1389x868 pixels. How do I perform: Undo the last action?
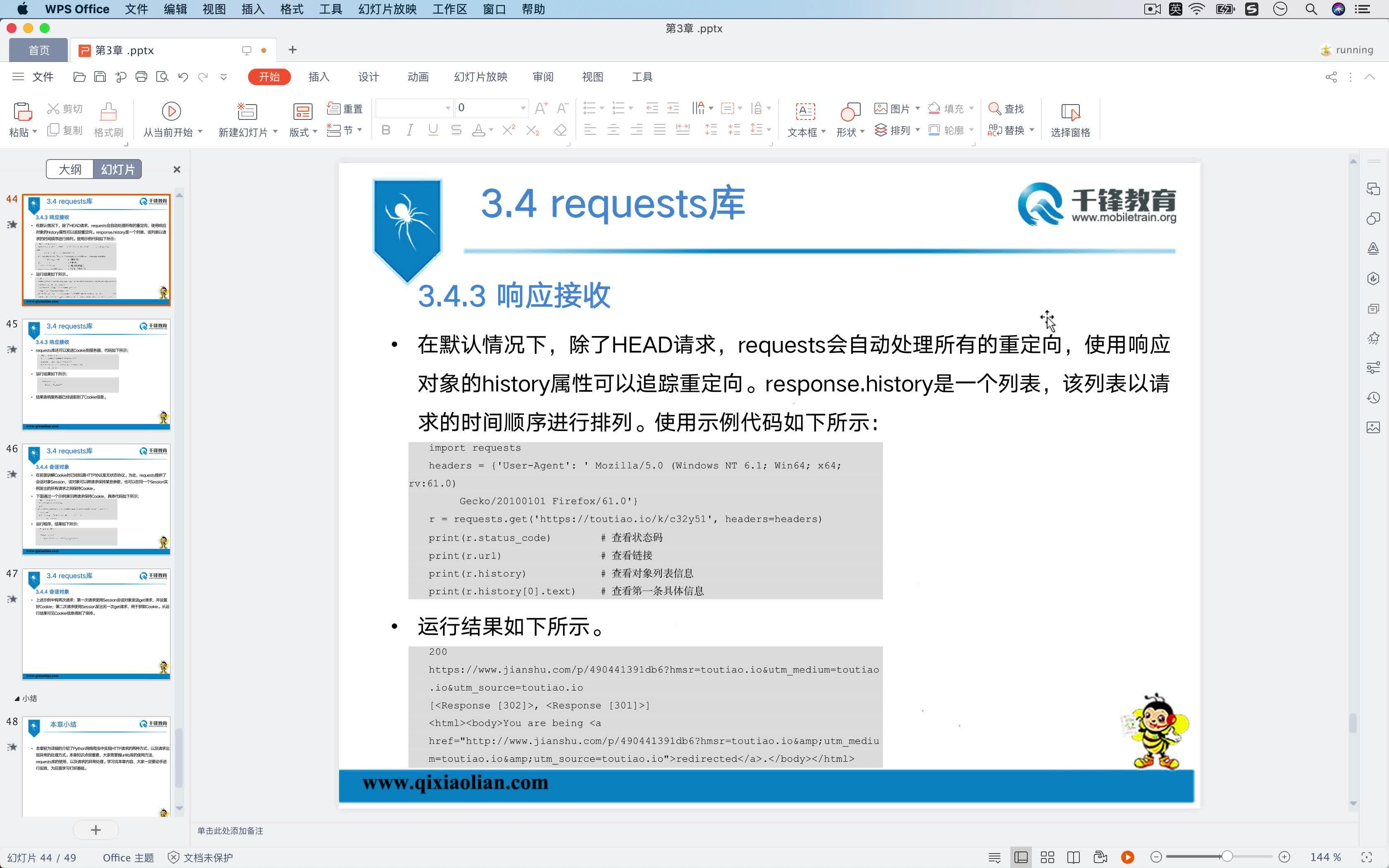coord(183,77)
